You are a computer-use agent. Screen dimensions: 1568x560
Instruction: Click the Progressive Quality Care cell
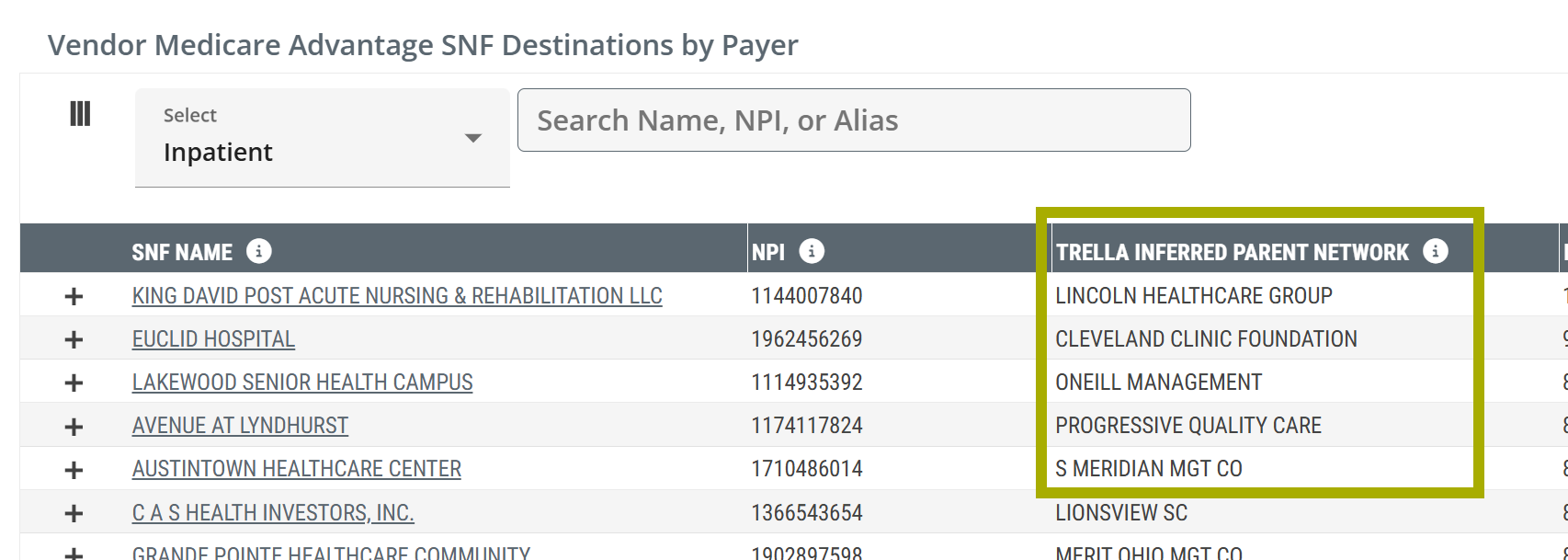(1188, 426)
